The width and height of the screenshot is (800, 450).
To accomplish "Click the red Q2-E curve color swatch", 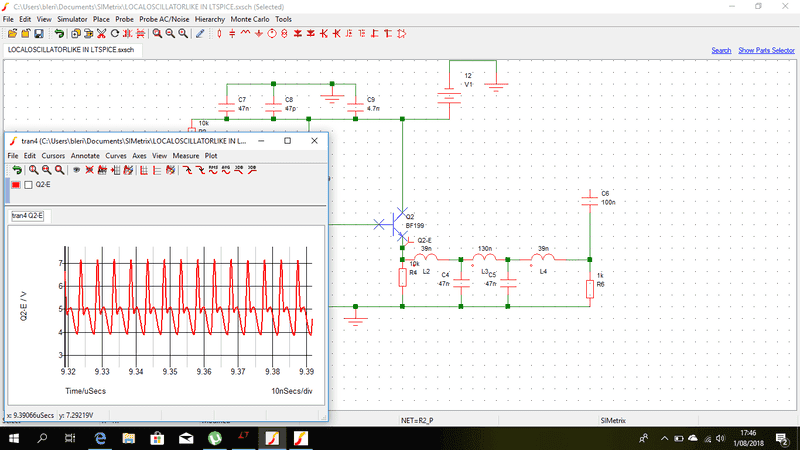I will click(x=16, y=185).
